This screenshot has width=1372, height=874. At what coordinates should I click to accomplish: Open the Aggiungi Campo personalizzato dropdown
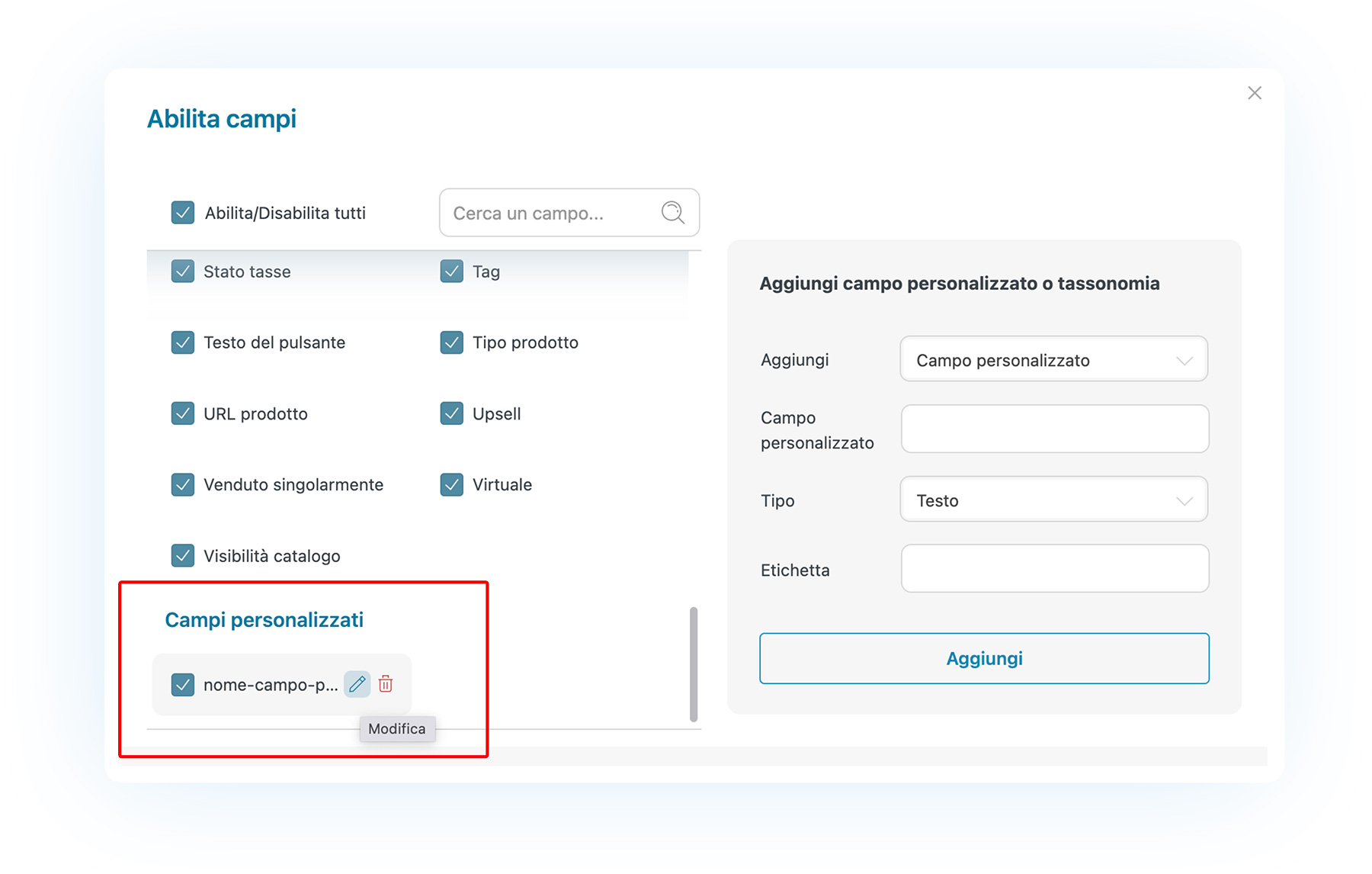point(1054,359)
